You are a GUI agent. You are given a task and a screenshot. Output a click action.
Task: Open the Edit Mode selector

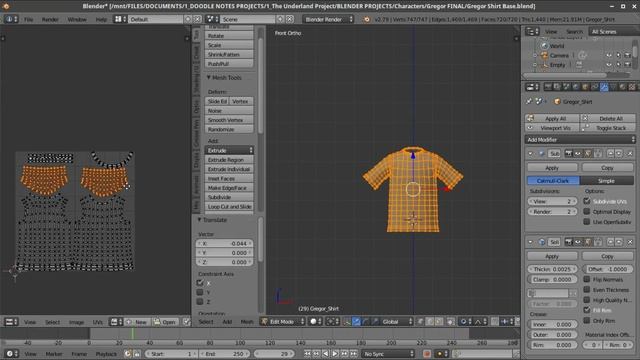(x=283, y=322)
